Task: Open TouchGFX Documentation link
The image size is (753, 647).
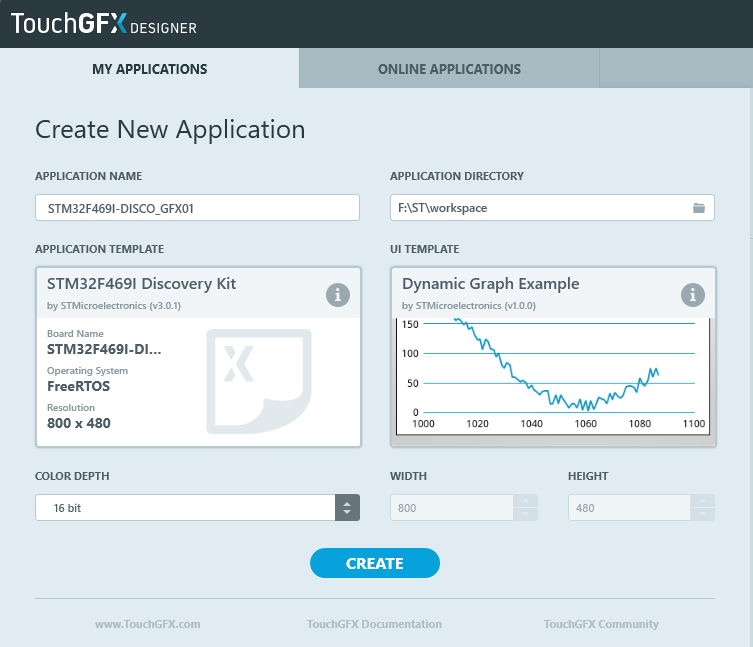Action: coord(374,624)
